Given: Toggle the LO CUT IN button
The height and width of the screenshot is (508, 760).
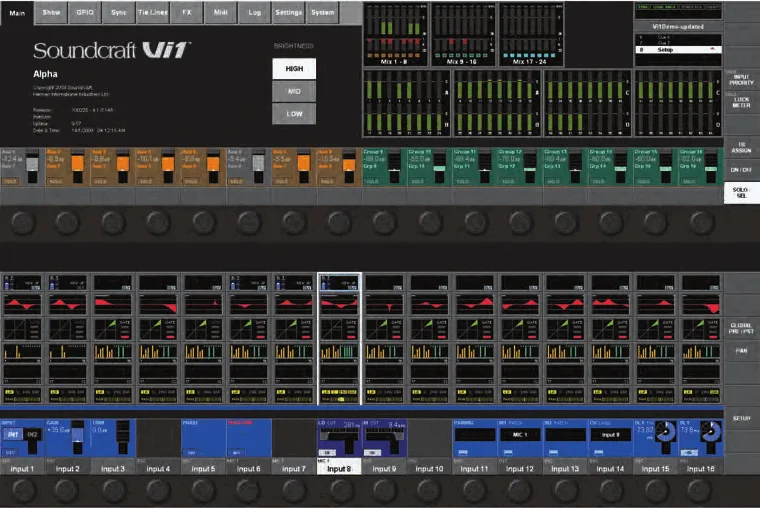Looking at the screenshot, I should tap(327, 452).
